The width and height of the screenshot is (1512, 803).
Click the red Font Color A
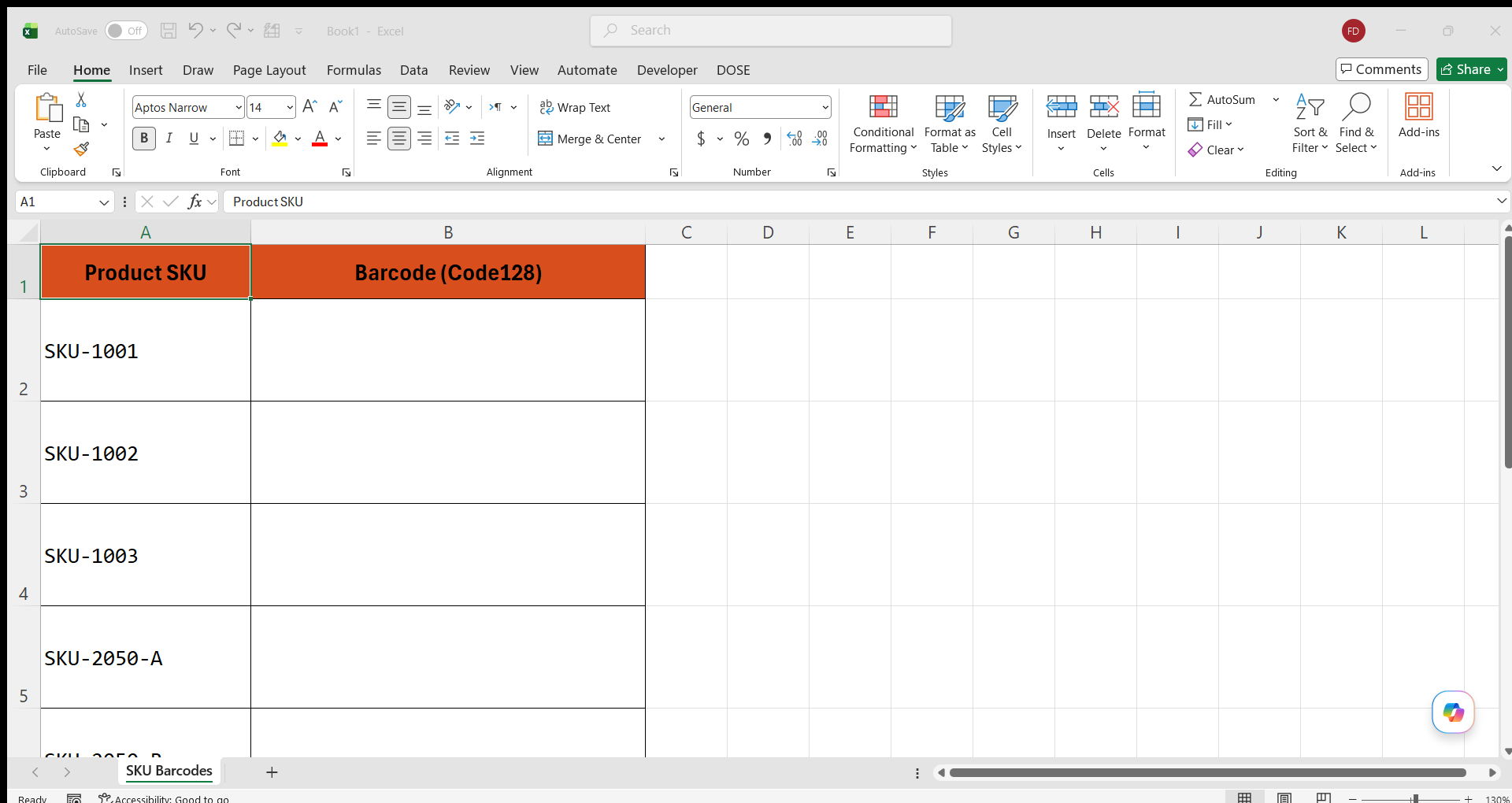pyautogui.click(x=320, y=139)
